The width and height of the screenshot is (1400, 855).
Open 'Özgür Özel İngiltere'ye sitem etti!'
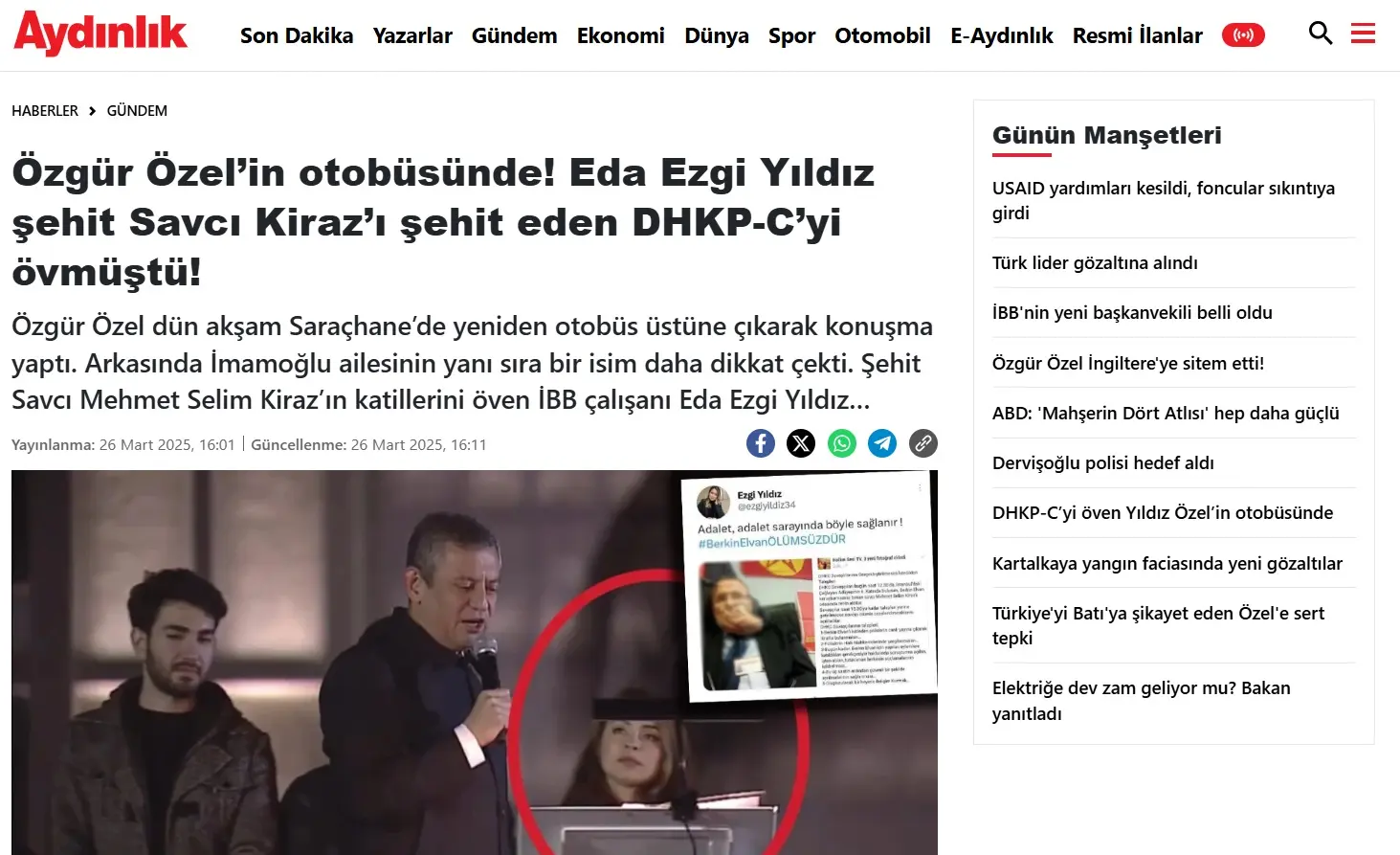click(1128, 363)
